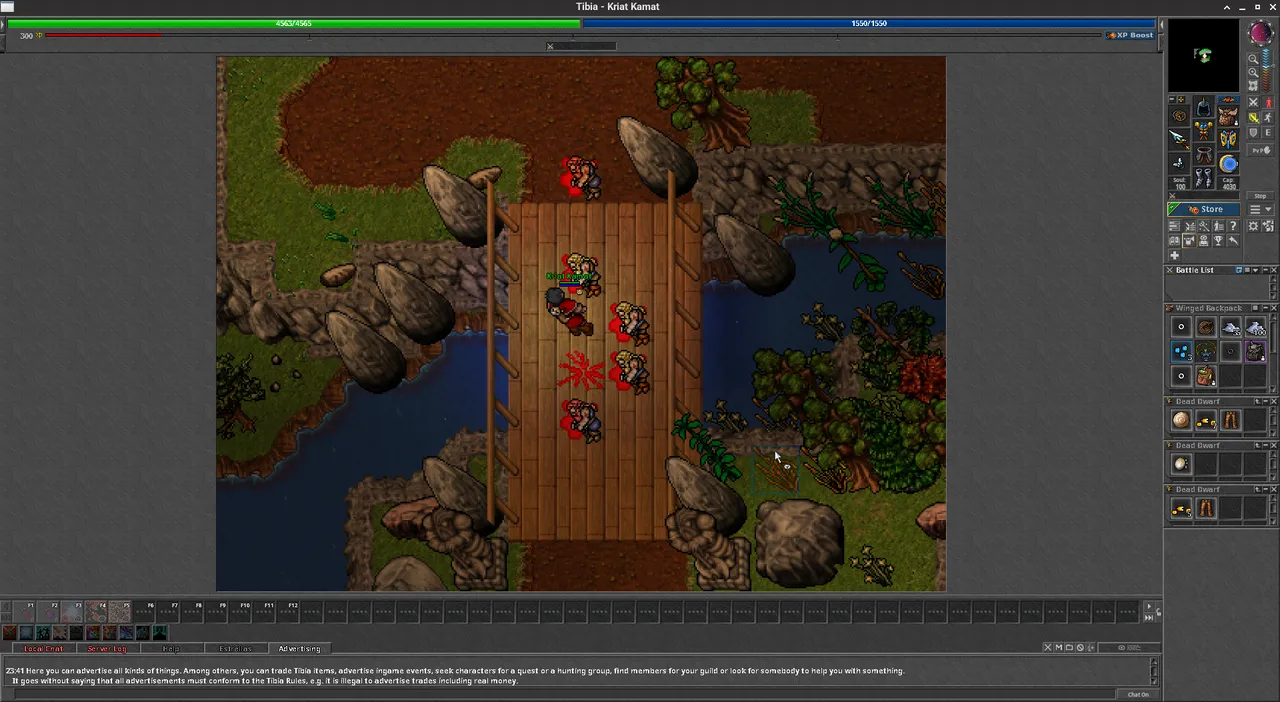Open the options gear icon
Viewport: 1280px width, 702px height.
coord(1253,225)
